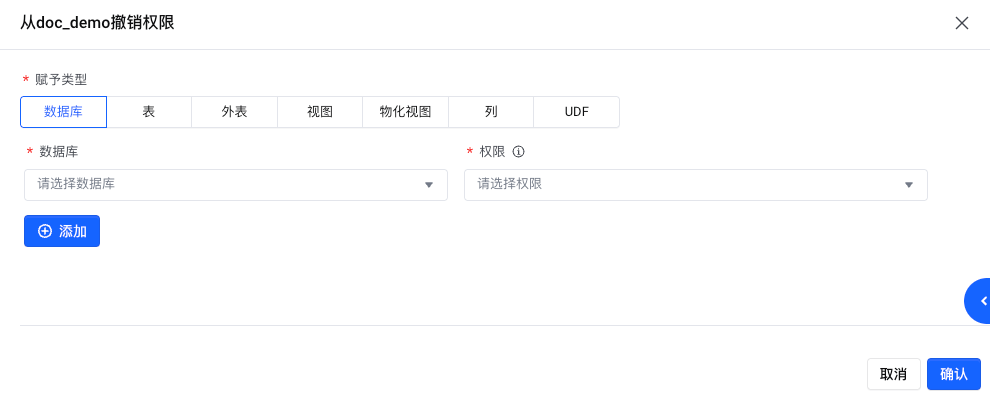Screen dimensions: 990x397
Task: Expand the blue side panel chevron
Action: tap(981, 301)
